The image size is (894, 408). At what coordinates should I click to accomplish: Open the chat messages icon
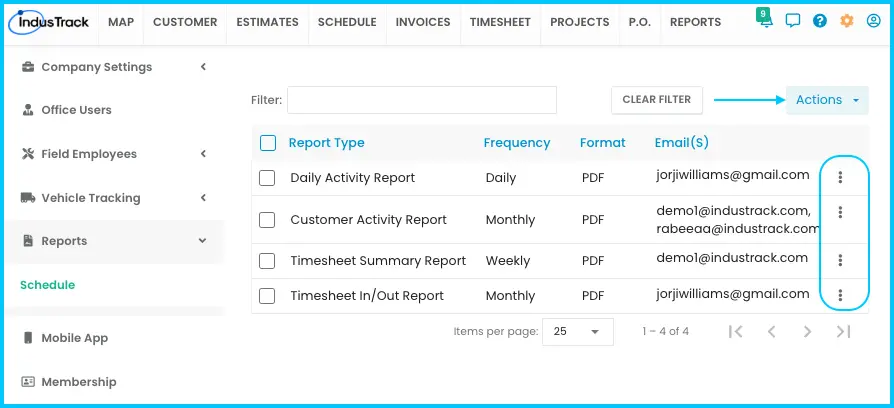[793, 22]
